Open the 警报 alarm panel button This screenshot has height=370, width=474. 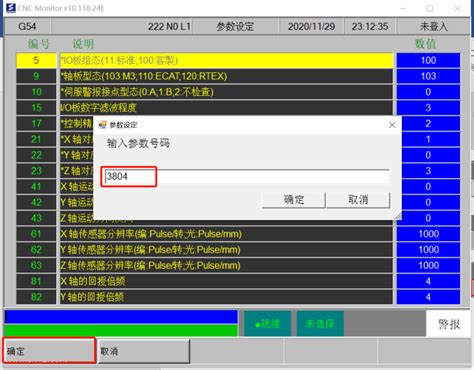point(449,324)
